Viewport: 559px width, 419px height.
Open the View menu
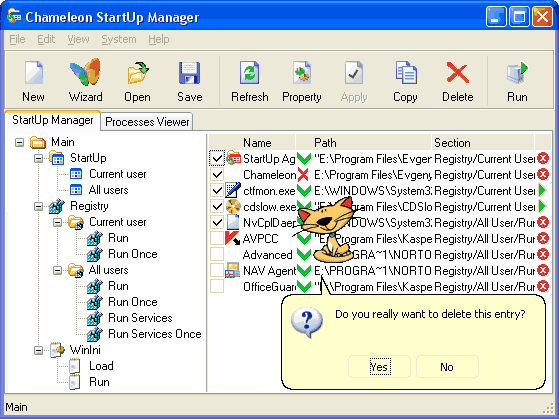78,39
